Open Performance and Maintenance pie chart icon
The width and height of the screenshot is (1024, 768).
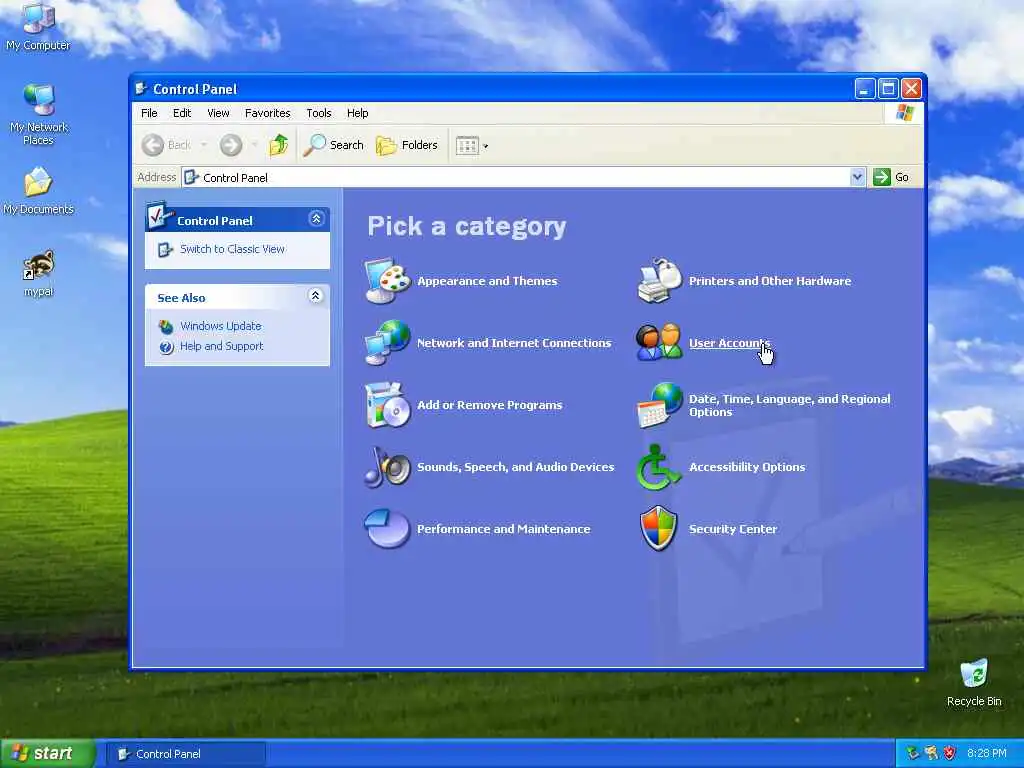[387, 529]
